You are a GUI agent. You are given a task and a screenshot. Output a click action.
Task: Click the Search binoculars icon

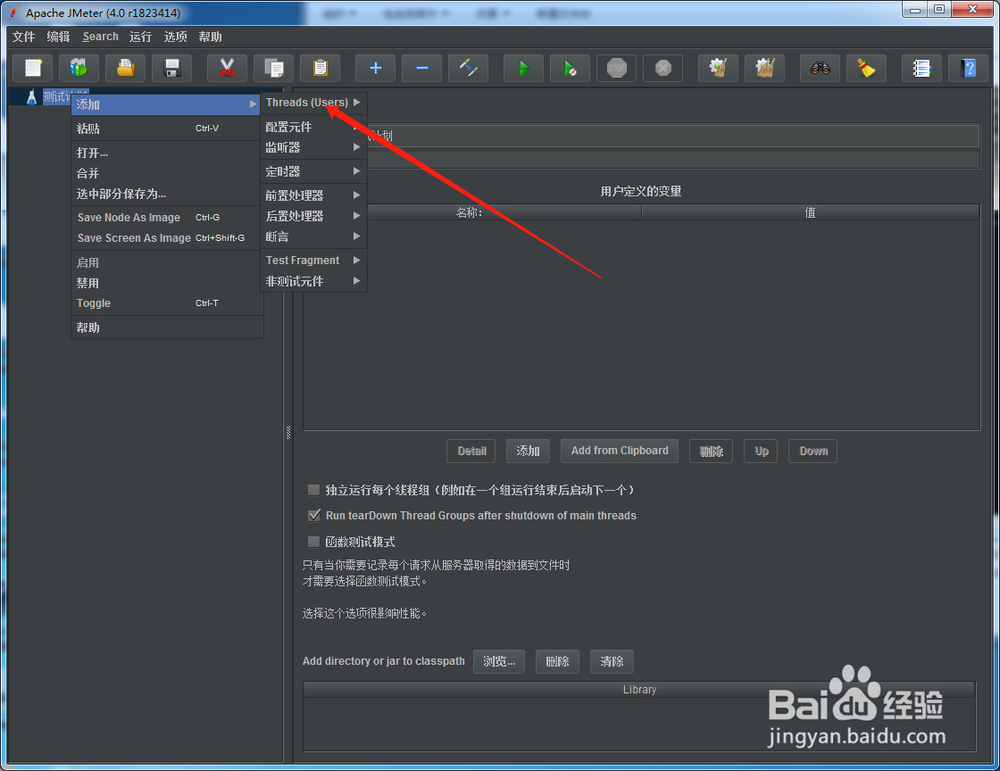(820, 68)
